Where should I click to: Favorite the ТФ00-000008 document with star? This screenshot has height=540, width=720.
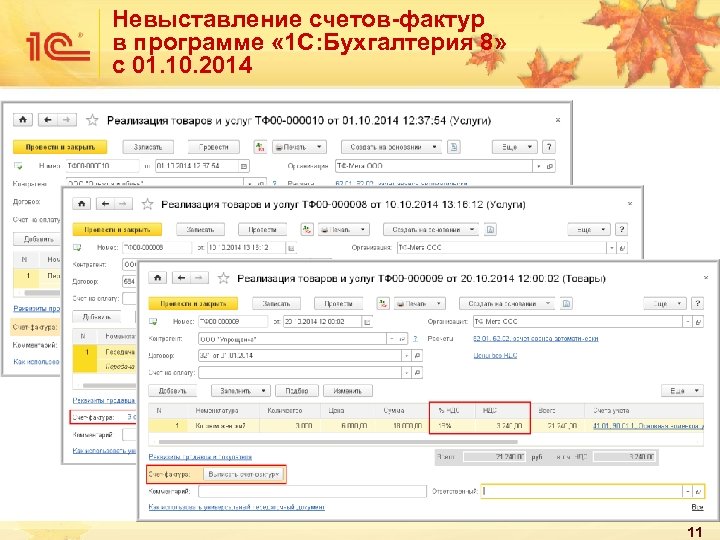point(147,204)
